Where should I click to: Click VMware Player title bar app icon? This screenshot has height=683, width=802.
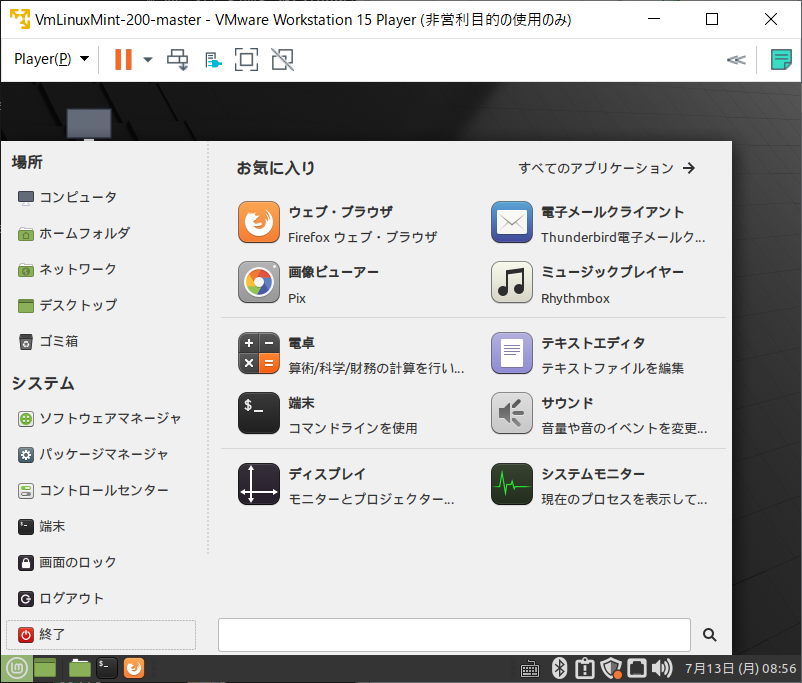pyautogui.click(x=20, y=19)
